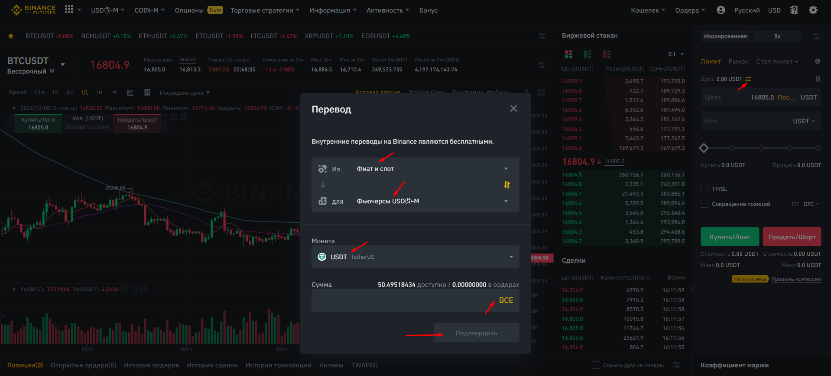This screenshot has width=831, height=376.
Task: Favorite the pair with the star icon
Action: pos(11,36)
